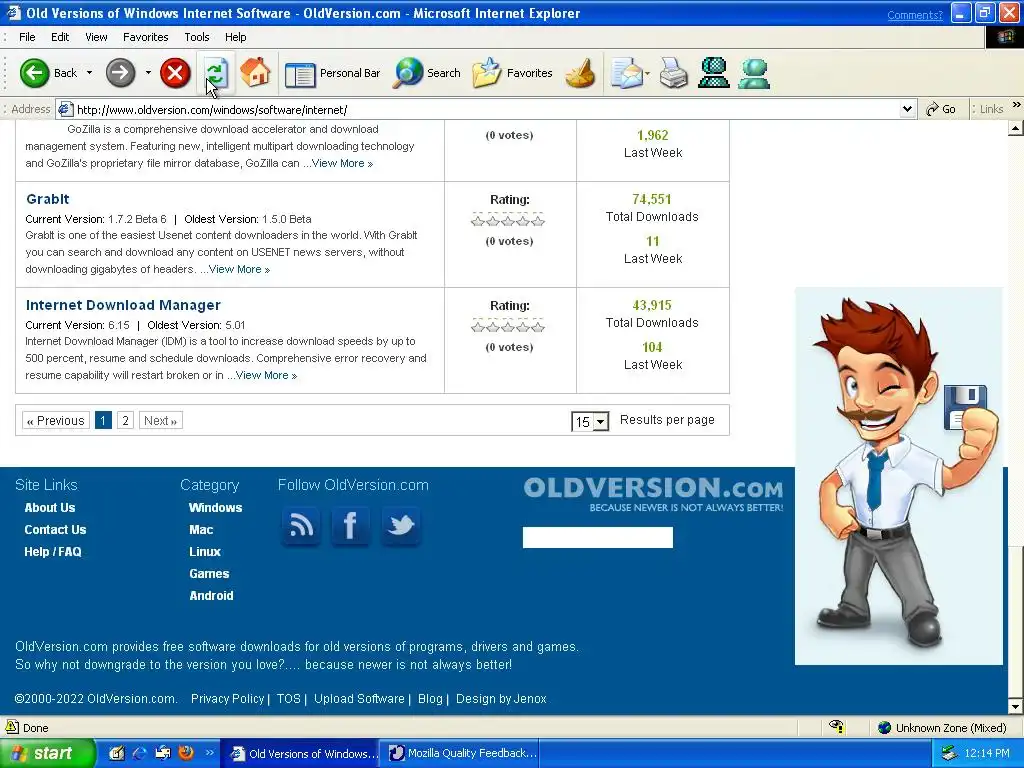Viewport: 1024px width, 768px height.
Task: Click the grey Forward arrow button
Action: (120, 72)
